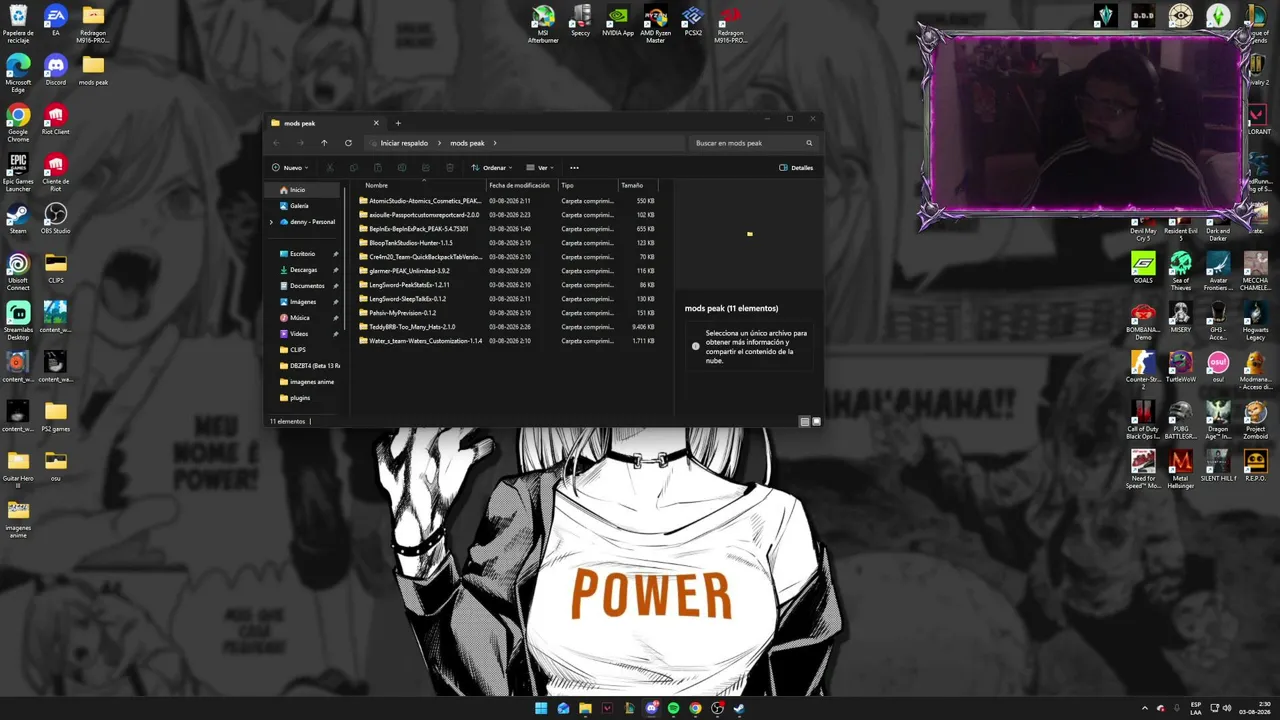
Task: Switch to details list view in status bar
Action: point(805,422)
